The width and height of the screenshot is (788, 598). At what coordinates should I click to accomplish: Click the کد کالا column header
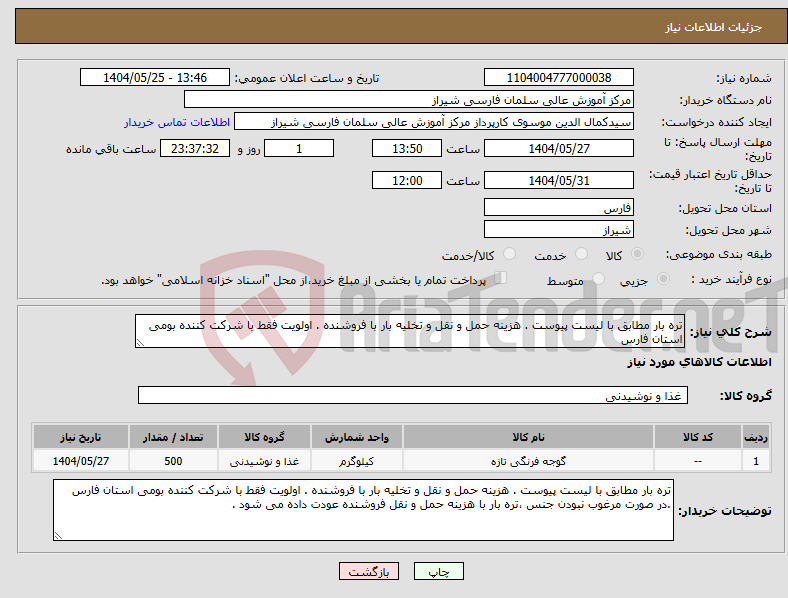698,437
